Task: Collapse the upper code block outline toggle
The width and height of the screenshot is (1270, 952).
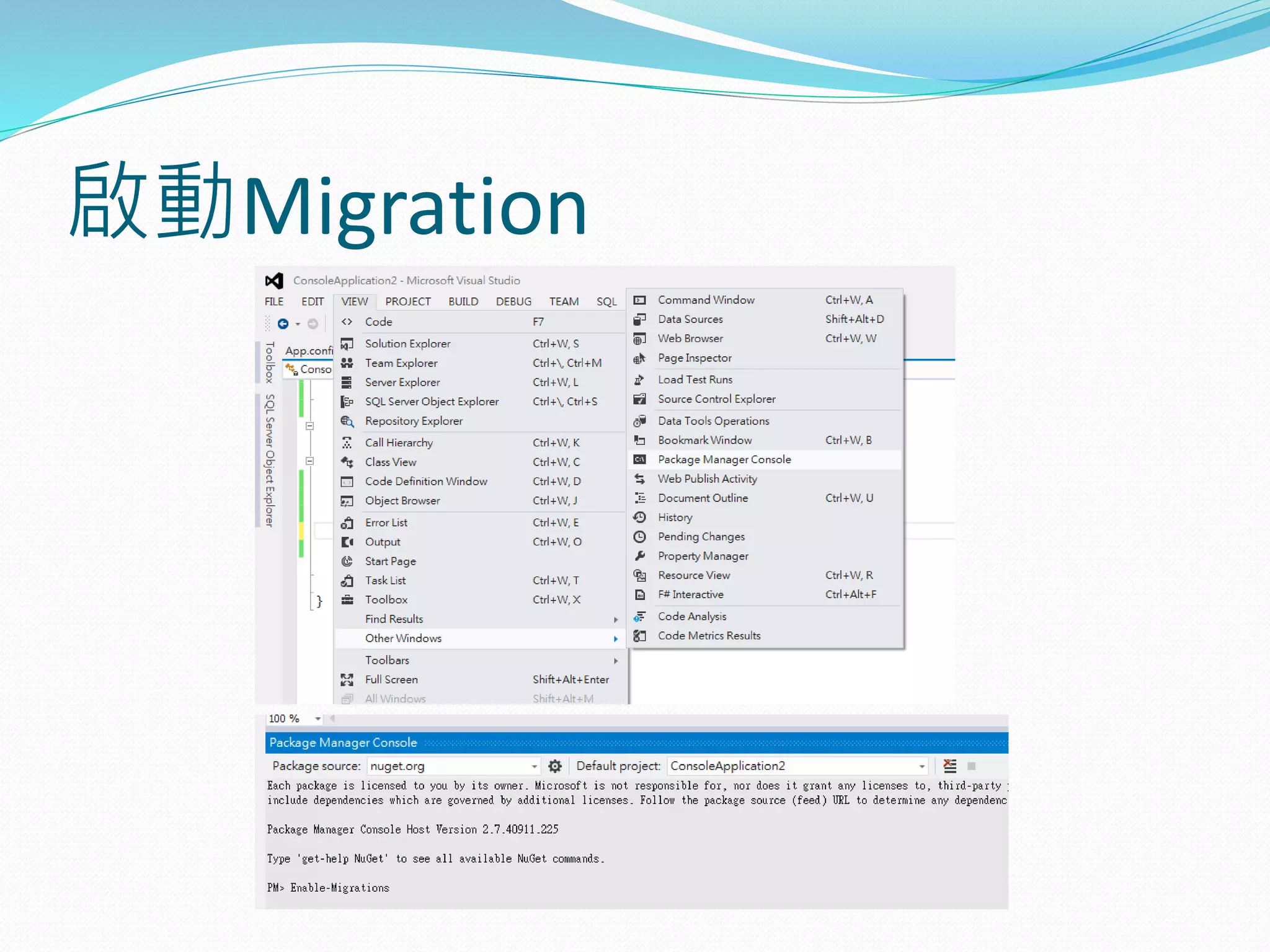Action: 310,426
